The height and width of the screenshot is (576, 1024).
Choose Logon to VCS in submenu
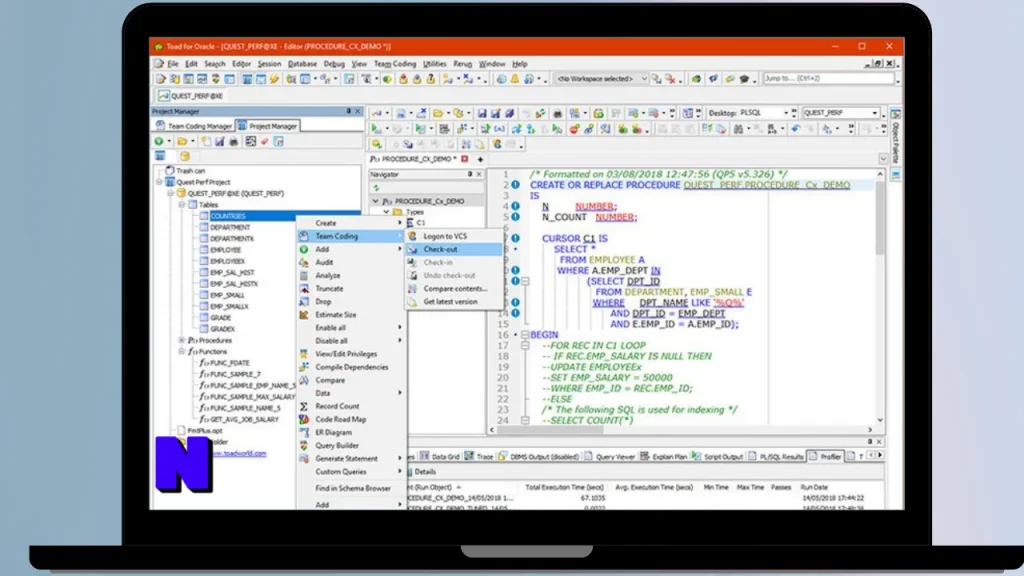[x=454, y=236]
